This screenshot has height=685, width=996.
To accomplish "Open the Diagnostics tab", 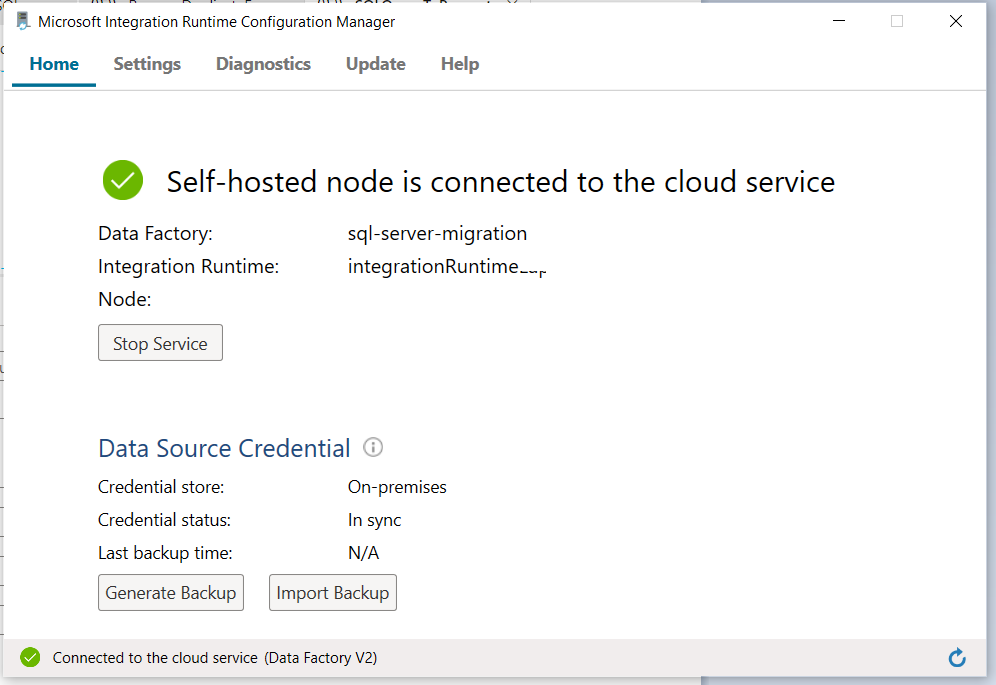I will [x=263, y=64].
